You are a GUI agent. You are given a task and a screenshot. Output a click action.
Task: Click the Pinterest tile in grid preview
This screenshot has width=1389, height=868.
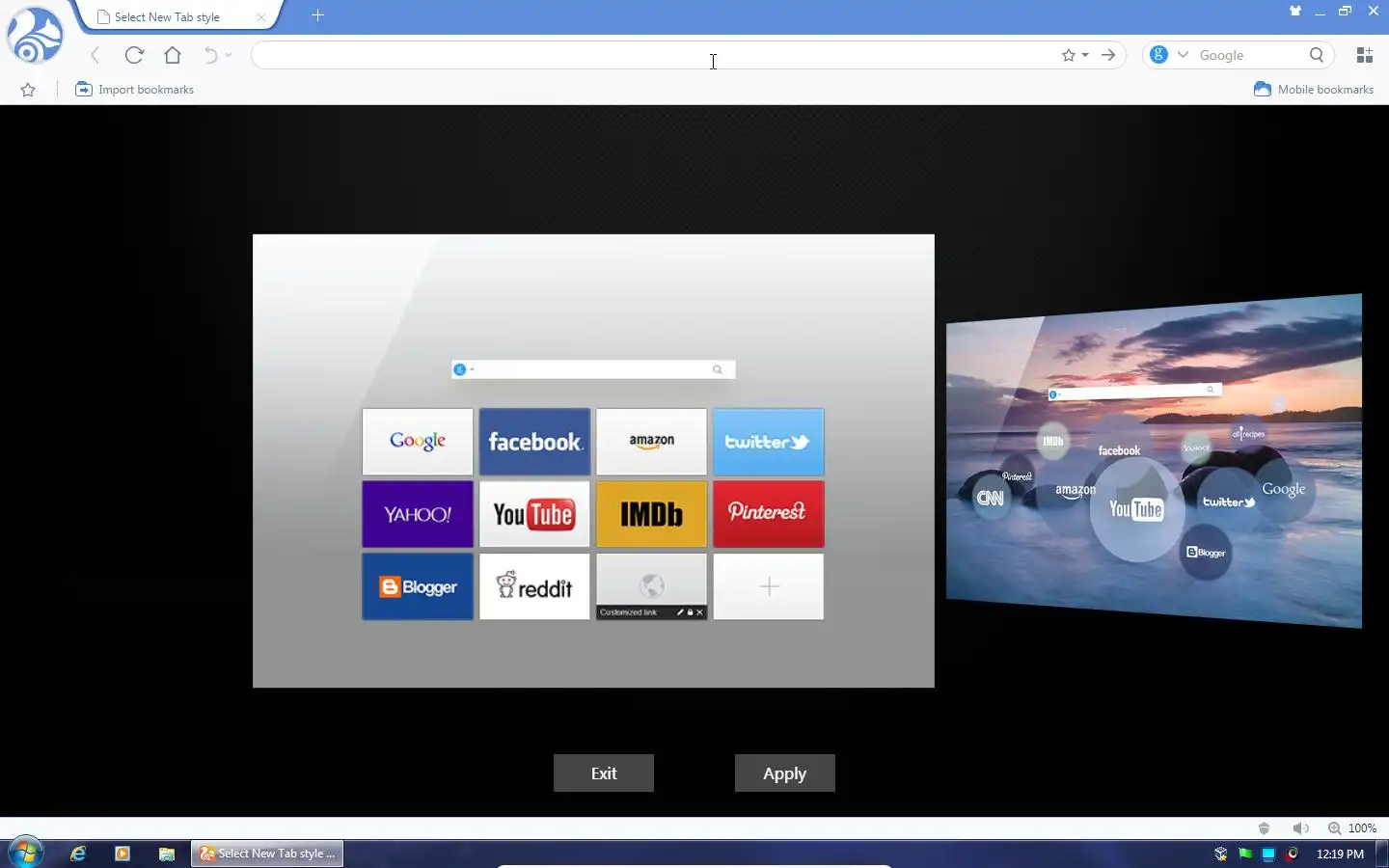click(x=768, y=514)
